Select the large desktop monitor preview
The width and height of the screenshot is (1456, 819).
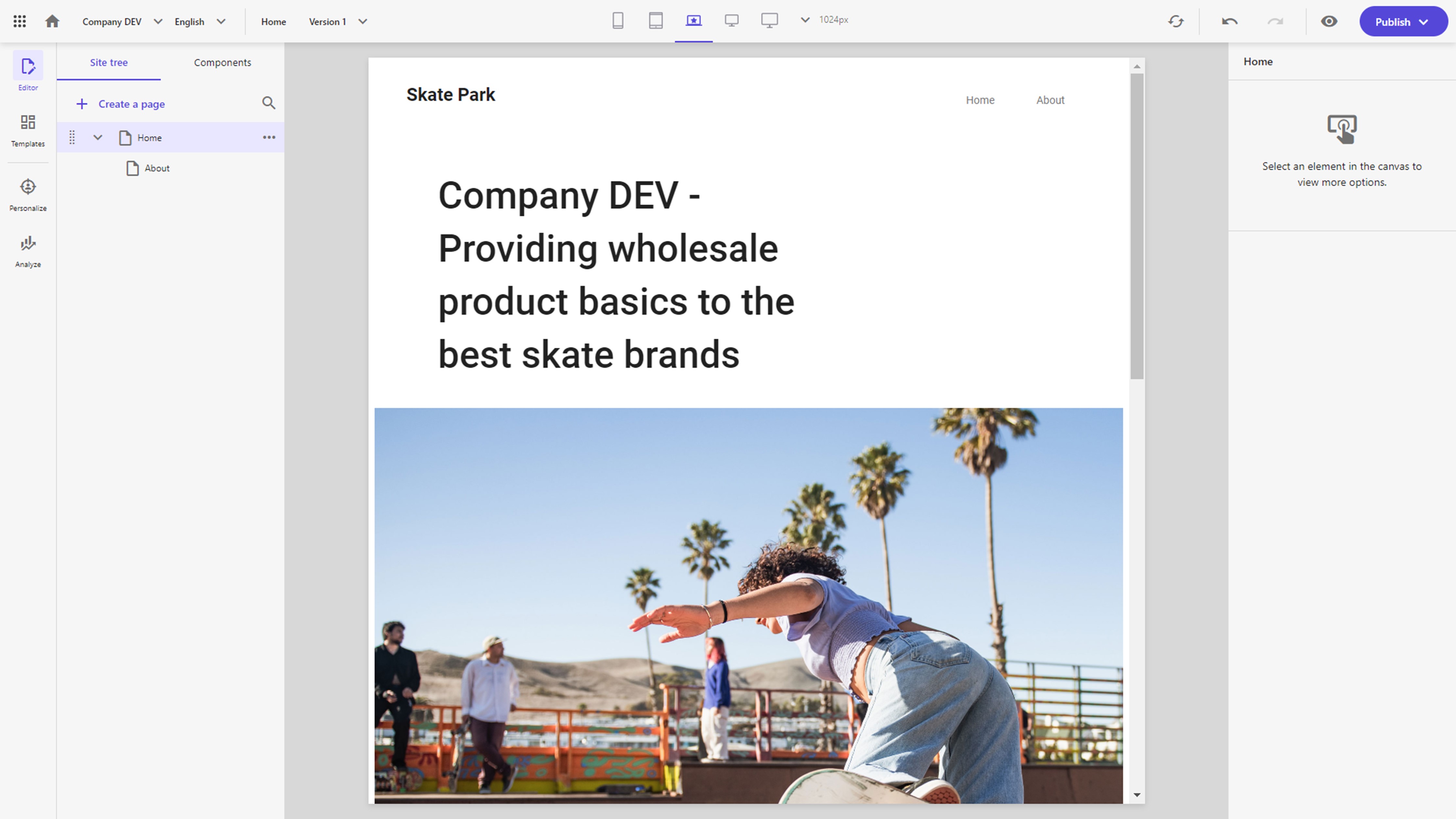pyautogui.click(x=769, y=21)
